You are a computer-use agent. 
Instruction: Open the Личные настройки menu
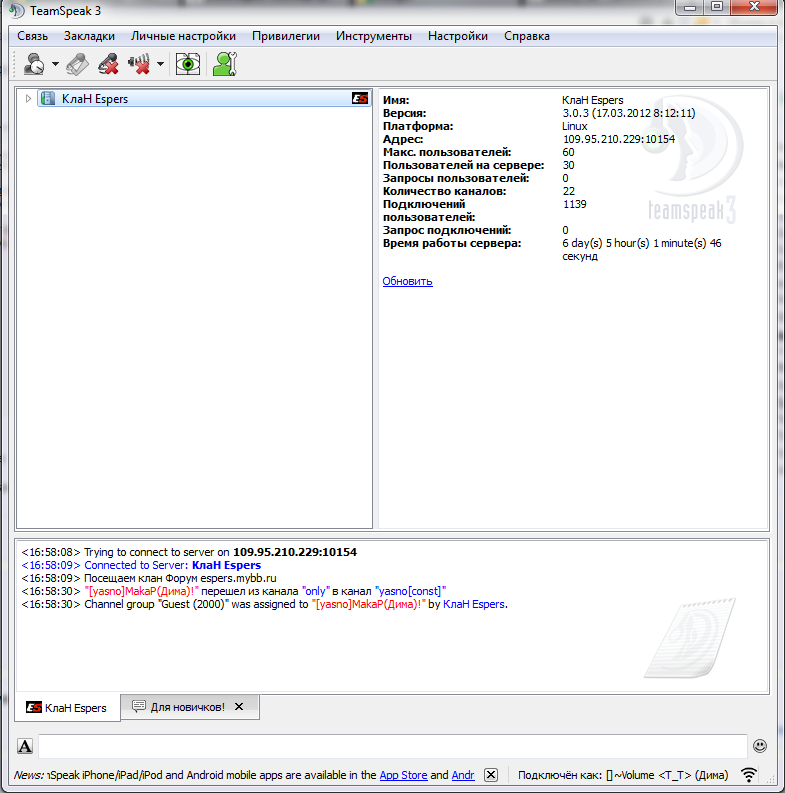[183, 36]
